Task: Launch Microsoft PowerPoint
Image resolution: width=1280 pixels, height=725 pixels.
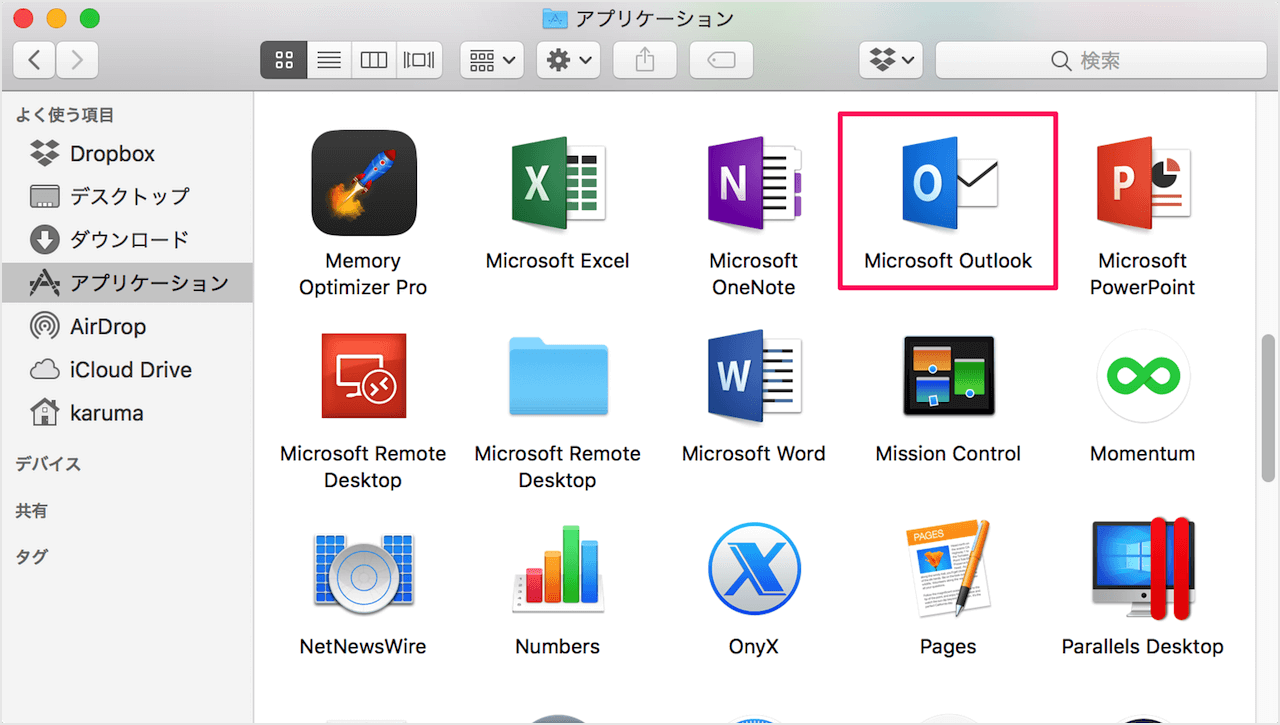Action: point(1142,183)
